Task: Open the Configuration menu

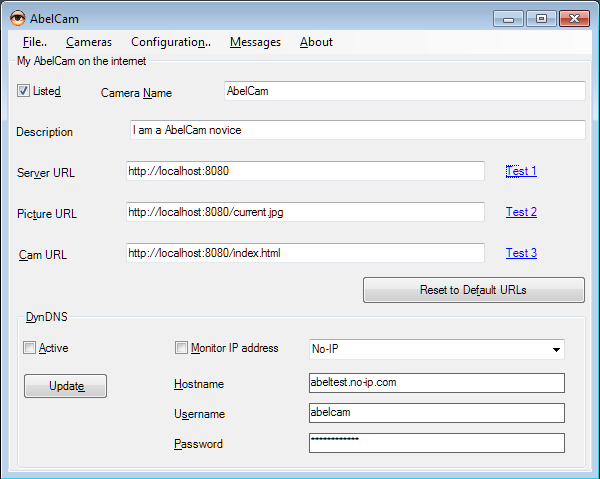Action: pyautogui.click(x=170, y=42)
